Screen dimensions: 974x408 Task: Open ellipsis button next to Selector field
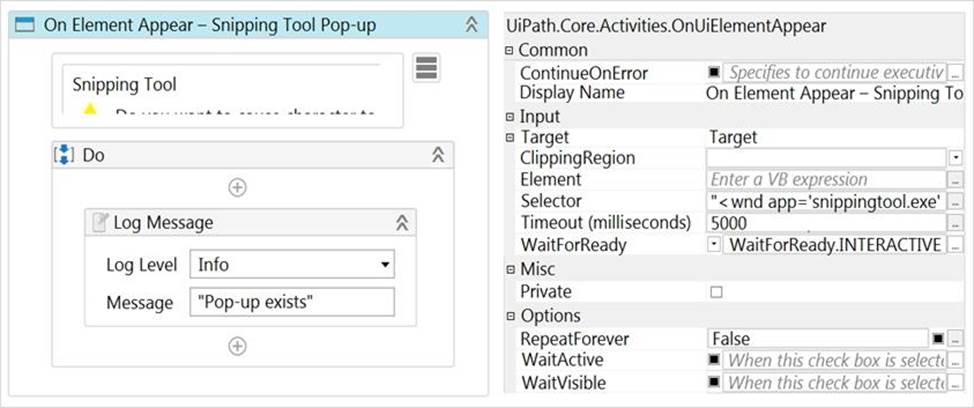pos(955,201)
